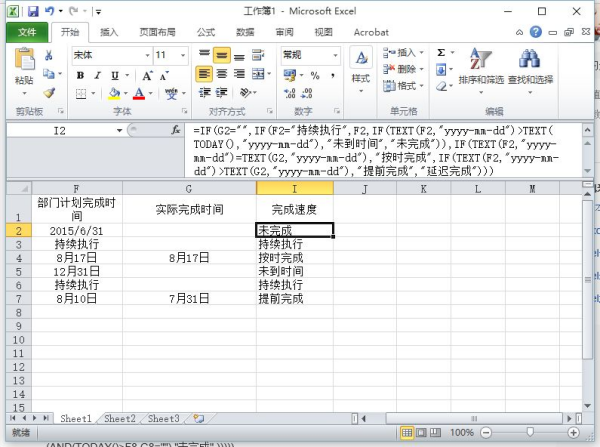Open the Formulas (公式) ribbon tab
Viewport: 600px width, 447px height.
click(x=206, y=32)
